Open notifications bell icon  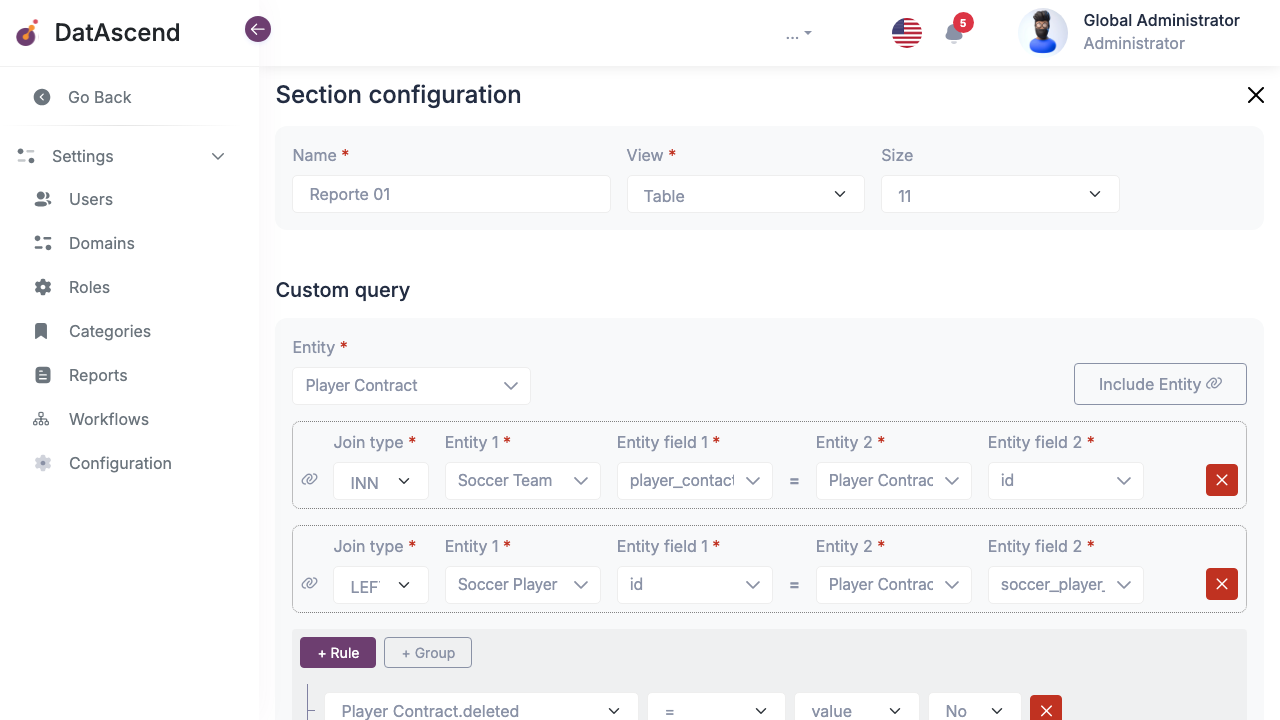(x=954, y=34)
